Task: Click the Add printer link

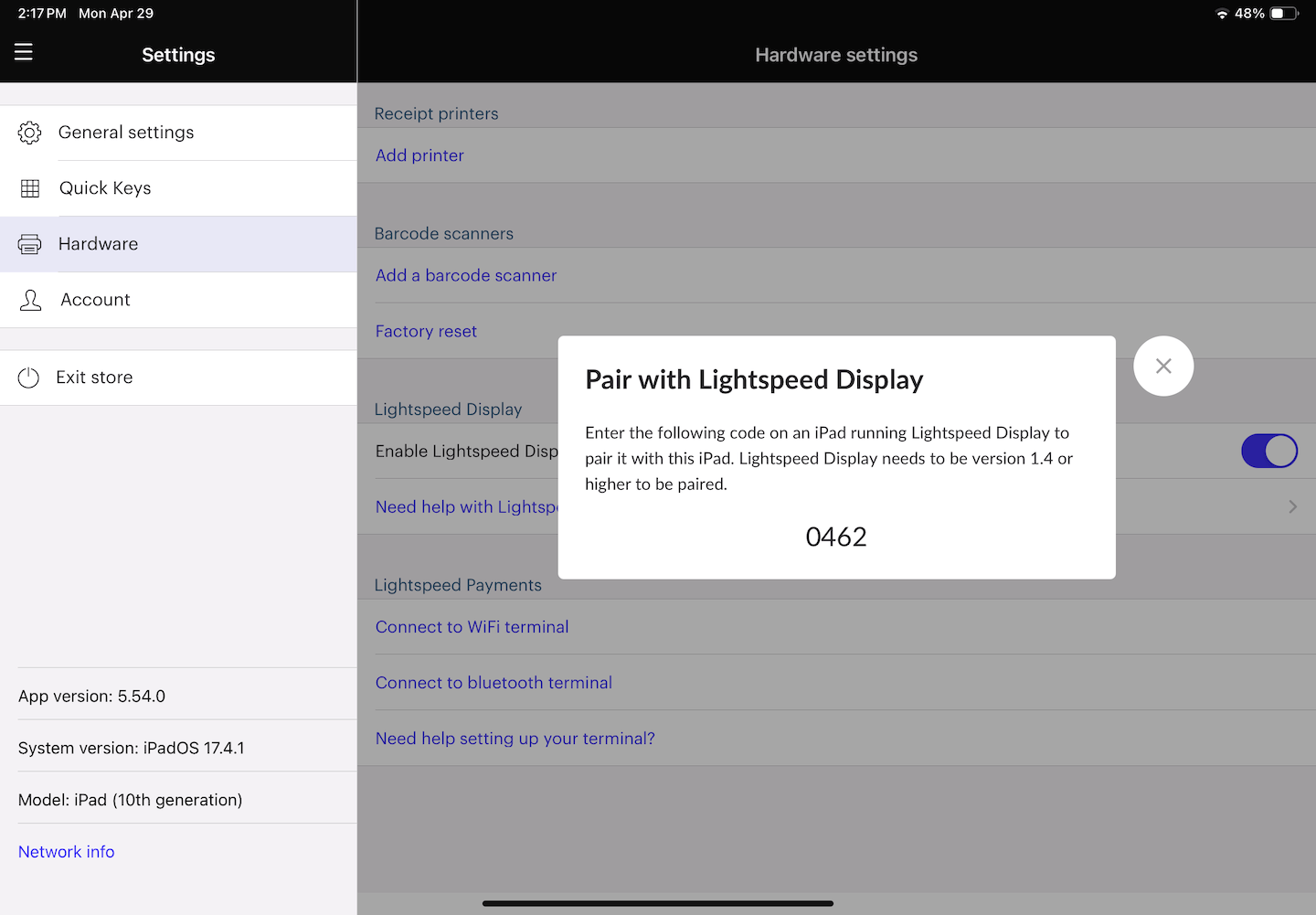Action: point(419,154)
